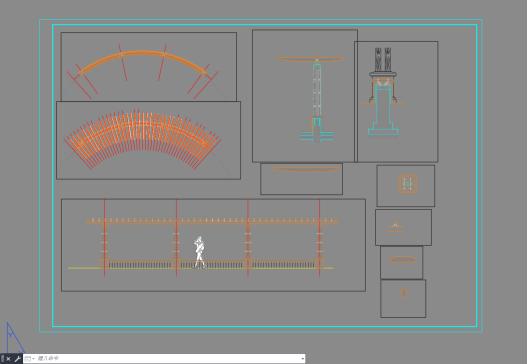This screenshot has width=527, height=364.
Task: Select the pedestal detail viewport with statues
Action: pos(396,102)
